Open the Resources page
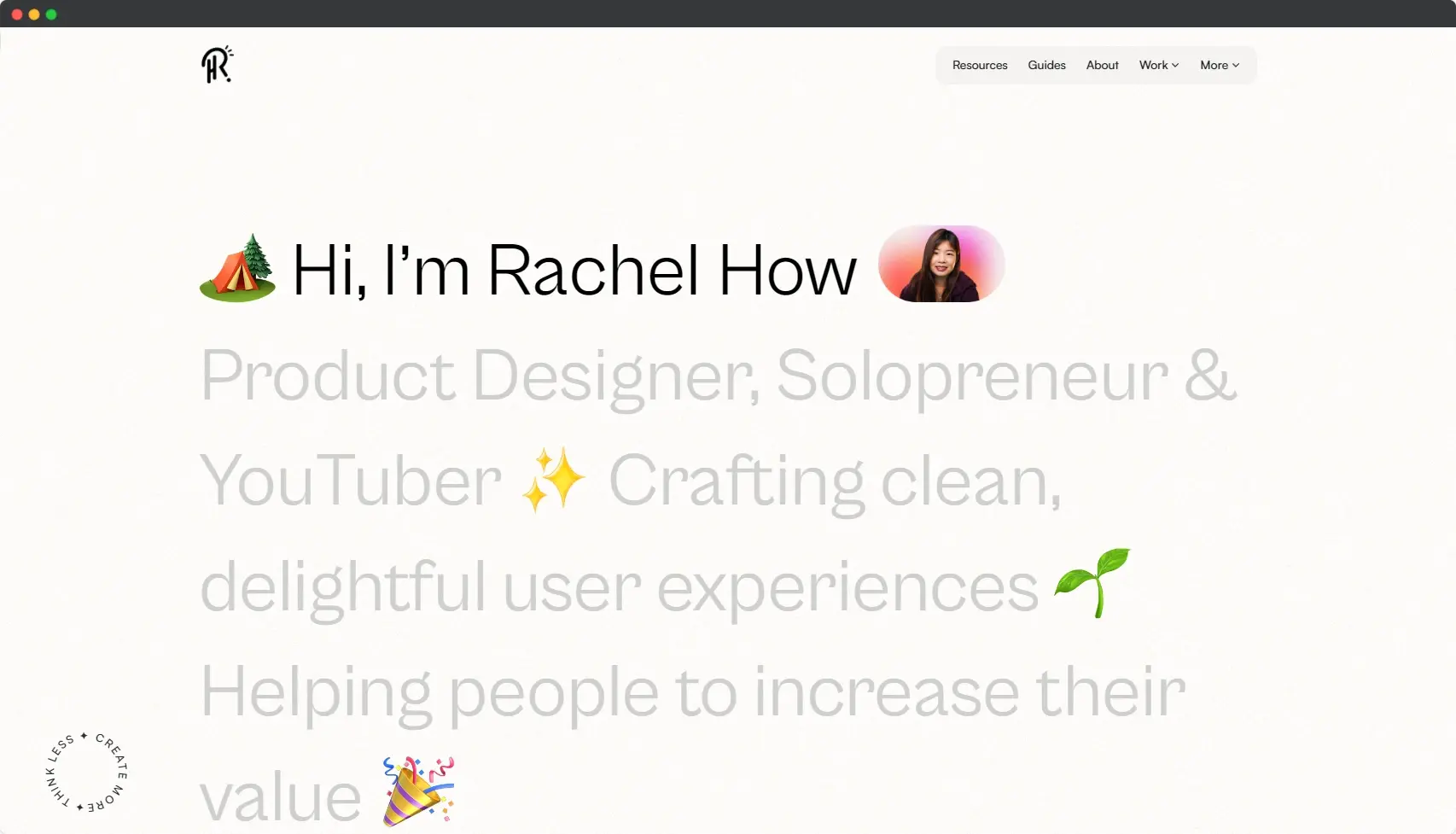The height and width of the screenshot is (834, 1456). (980, 65)
